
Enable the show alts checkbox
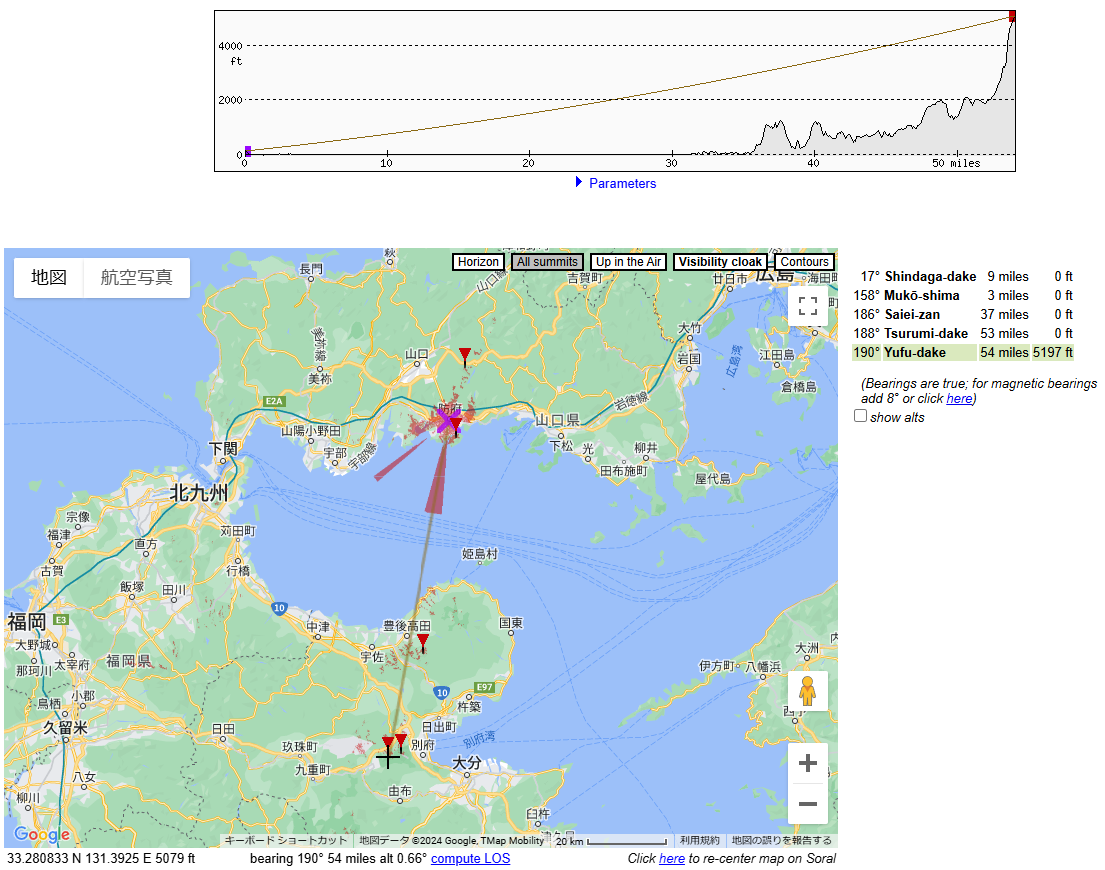tap(860, 416)
